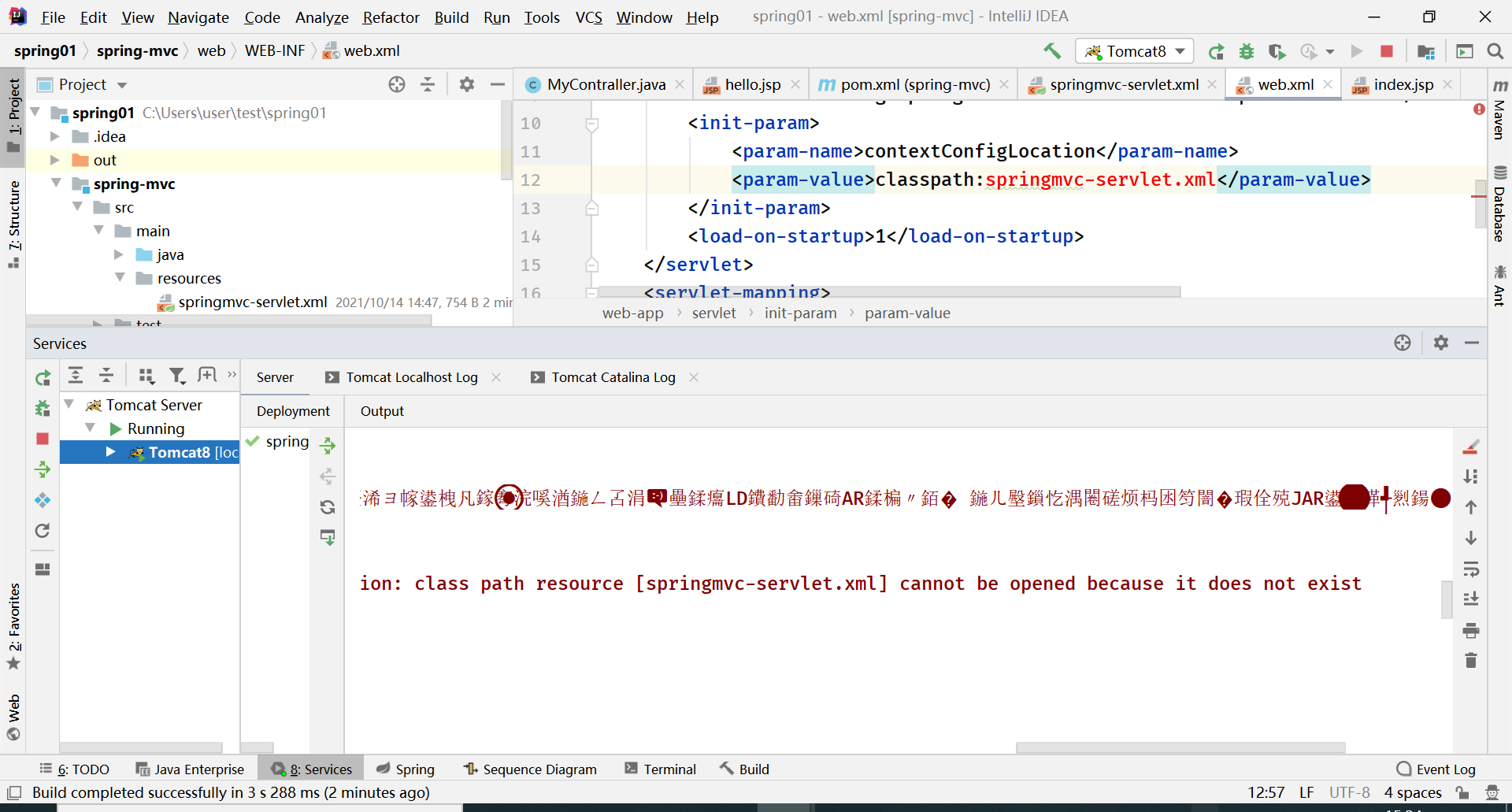Collapse the Tomcat Server node
The height and width of the screenshot is (812, 1512).
click(69, 405)
